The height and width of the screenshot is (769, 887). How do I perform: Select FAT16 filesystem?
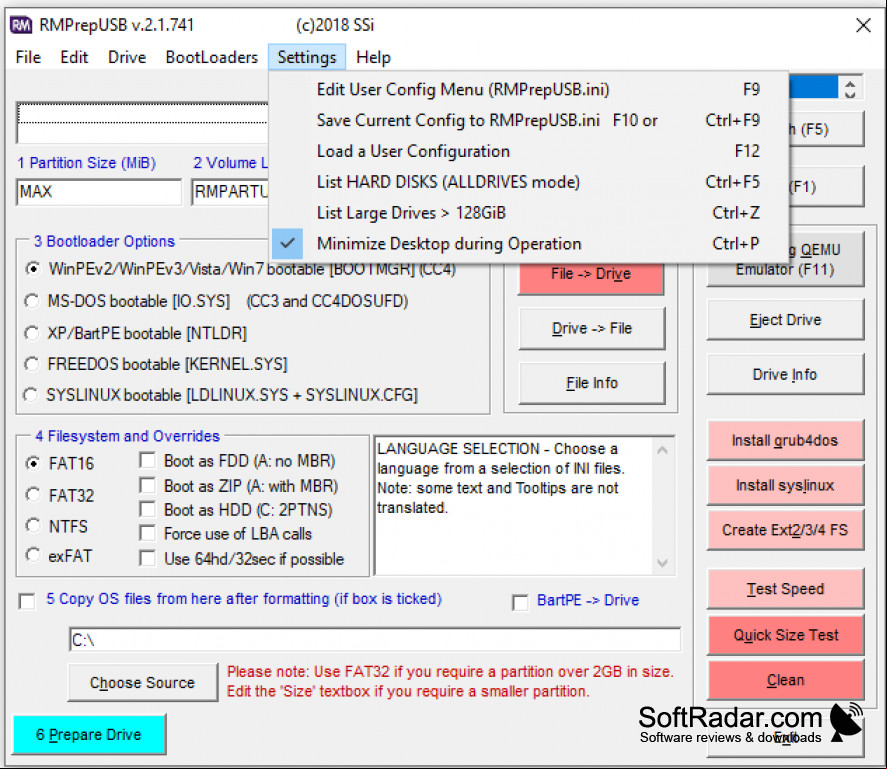34,463
